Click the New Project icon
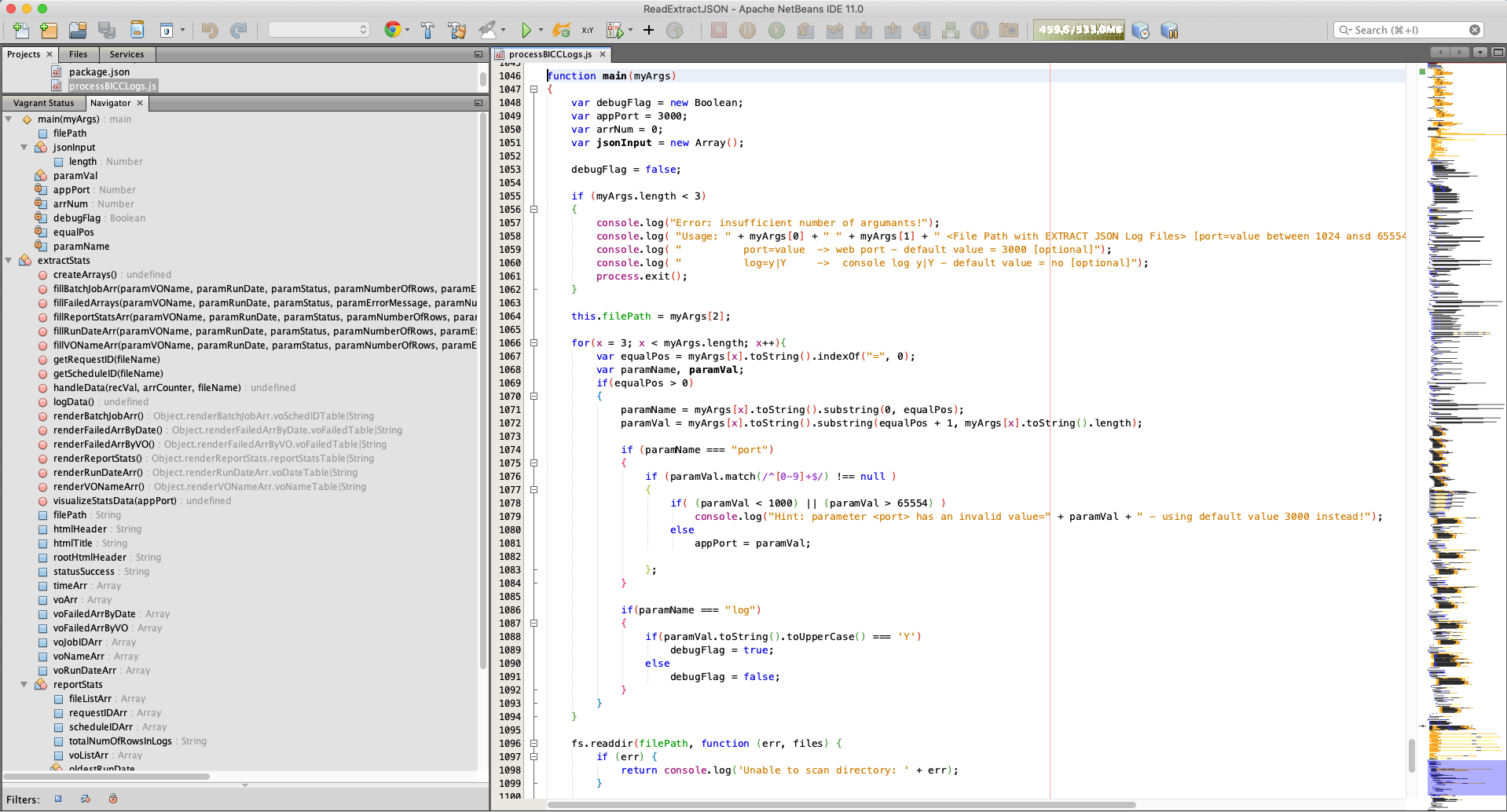This screenshot has height=812, width=1507. click(49, 31)
